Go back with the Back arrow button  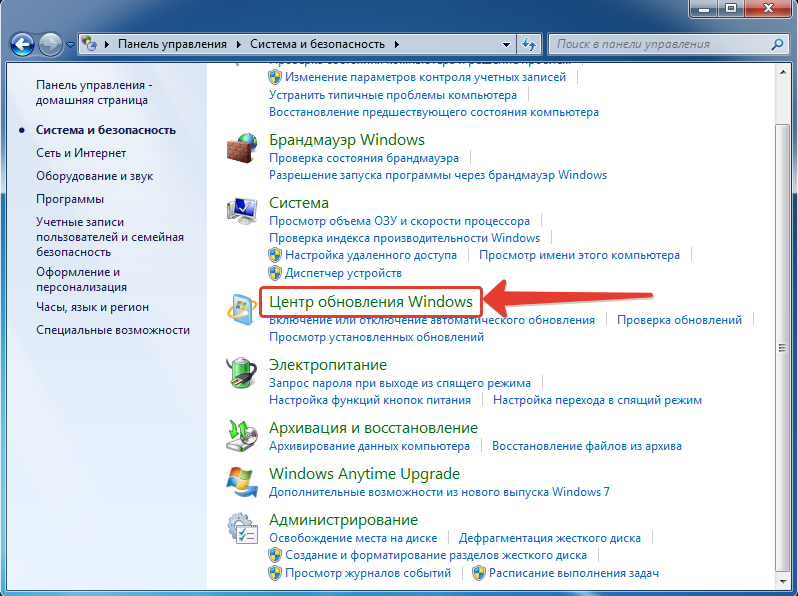click(x=22, y=45)
